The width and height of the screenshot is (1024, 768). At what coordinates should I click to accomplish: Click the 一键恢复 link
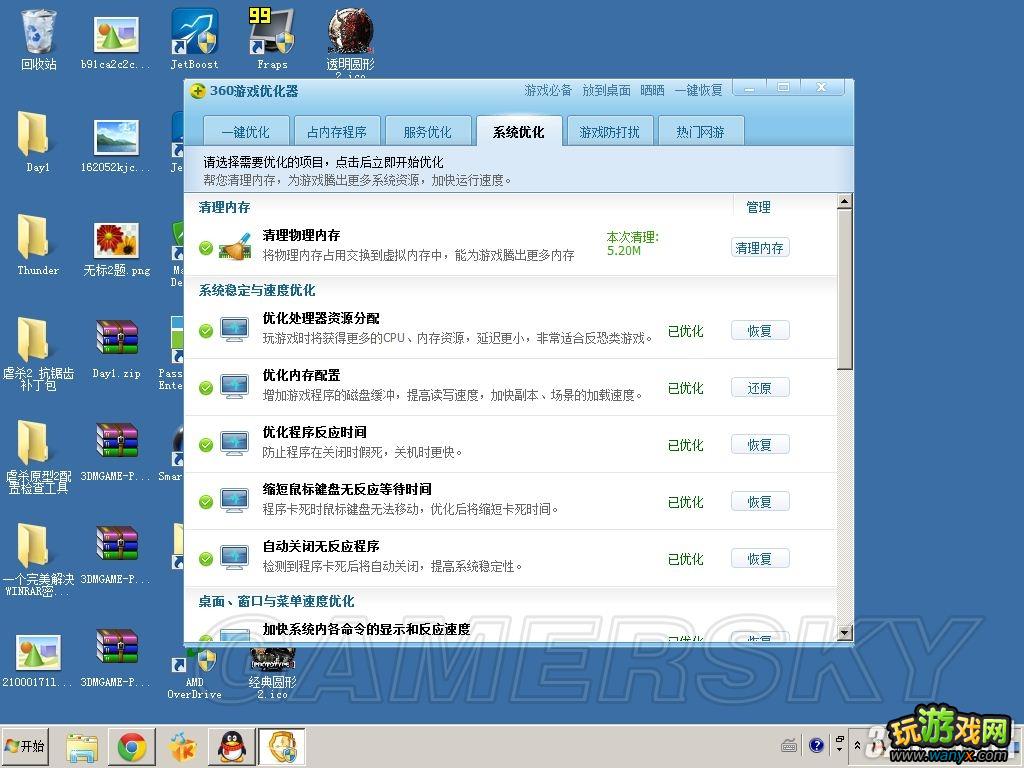[699, 90]
